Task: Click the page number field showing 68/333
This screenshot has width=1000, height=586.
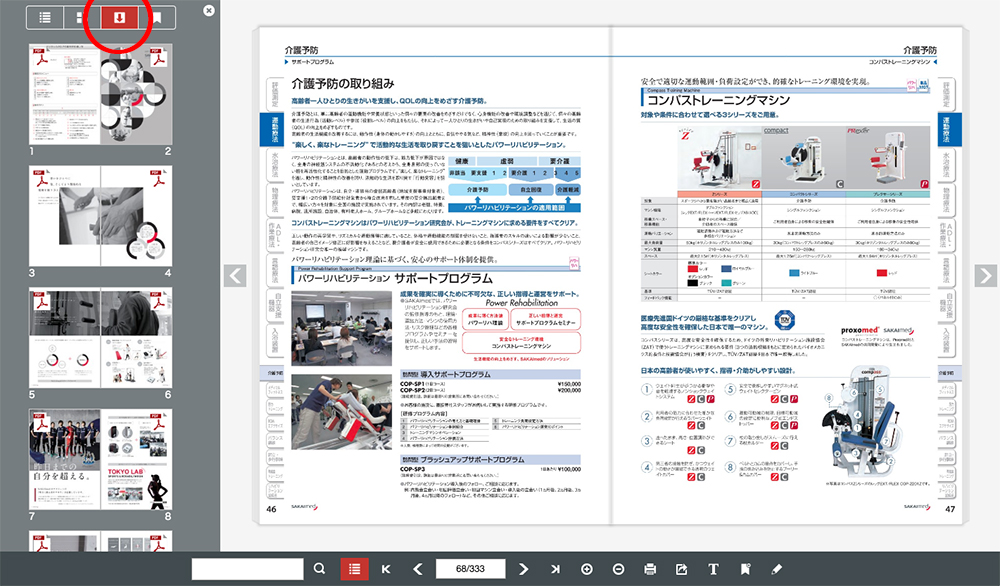Action: [x=471, y=569]
